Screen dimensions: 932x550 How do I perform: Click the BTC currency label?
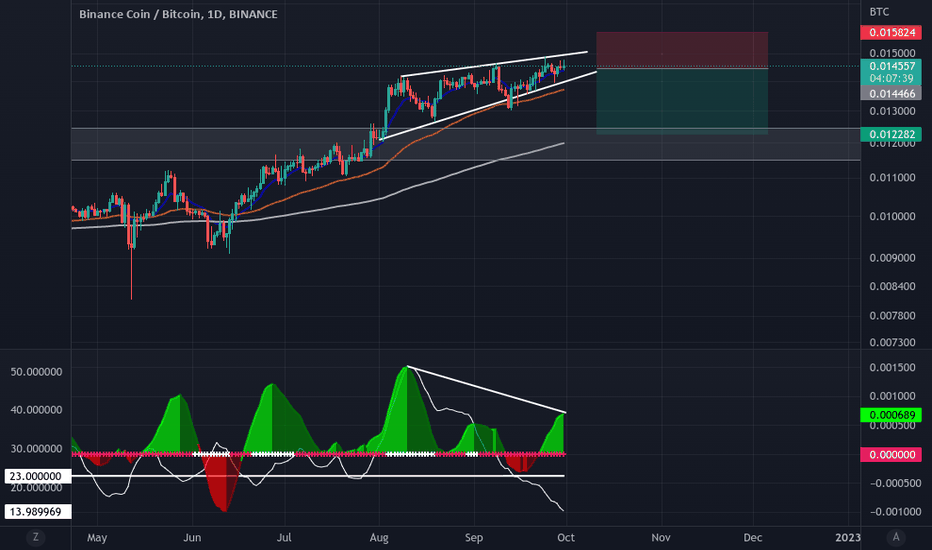click(879, 12)
